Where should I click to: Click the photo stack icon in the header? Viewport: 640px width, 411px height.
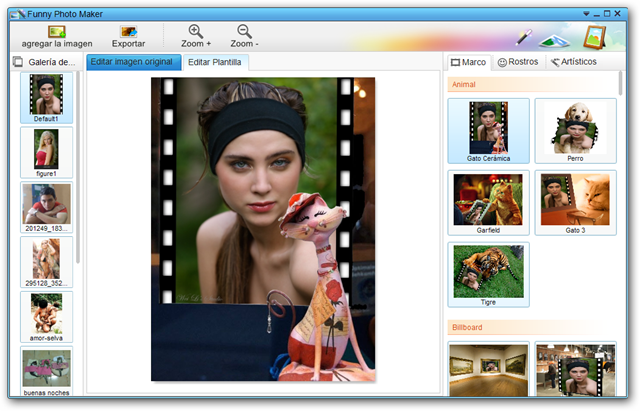coord(554,40)
